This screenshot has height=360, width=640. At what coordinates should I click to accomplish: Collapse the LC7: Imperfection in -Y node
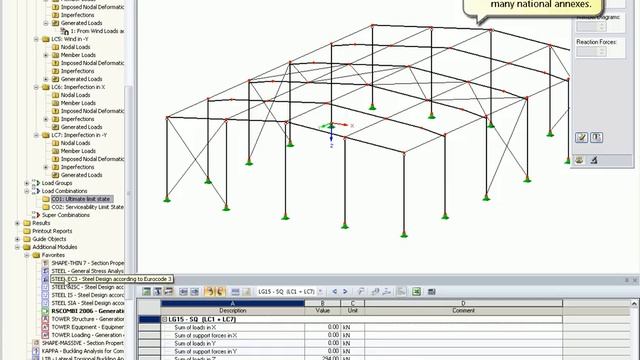pyautogui.click(x=36, y=135)
